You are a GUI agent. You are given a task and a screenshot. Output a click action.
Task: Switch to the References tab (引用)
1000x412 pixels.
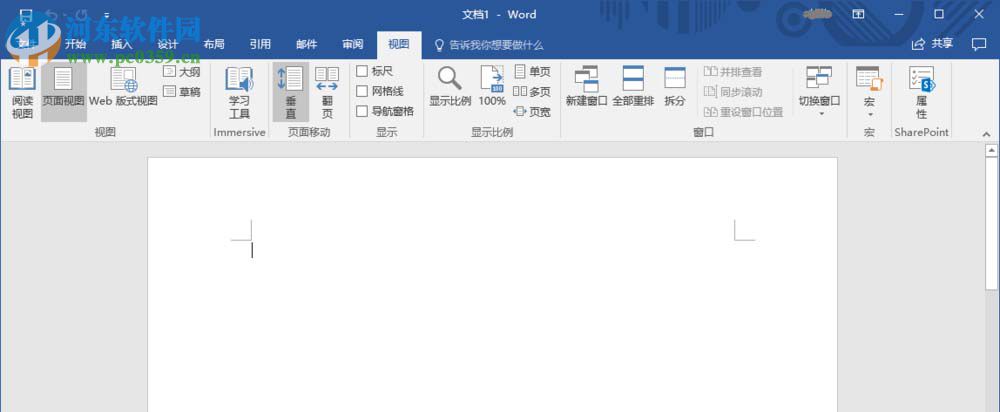(260, 44)
